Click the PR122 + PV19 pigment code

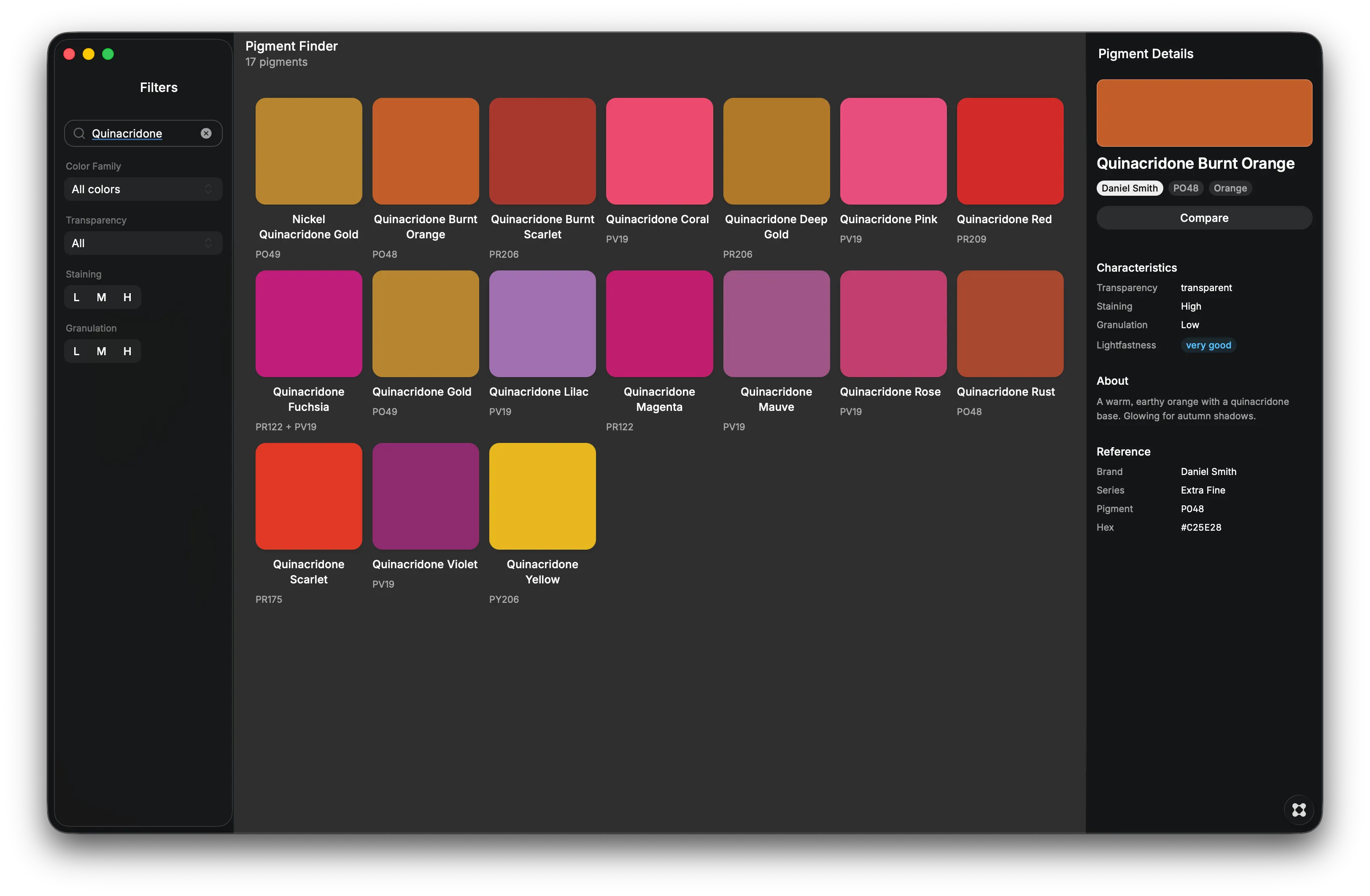pyautogui.click(x=286, y=426)
